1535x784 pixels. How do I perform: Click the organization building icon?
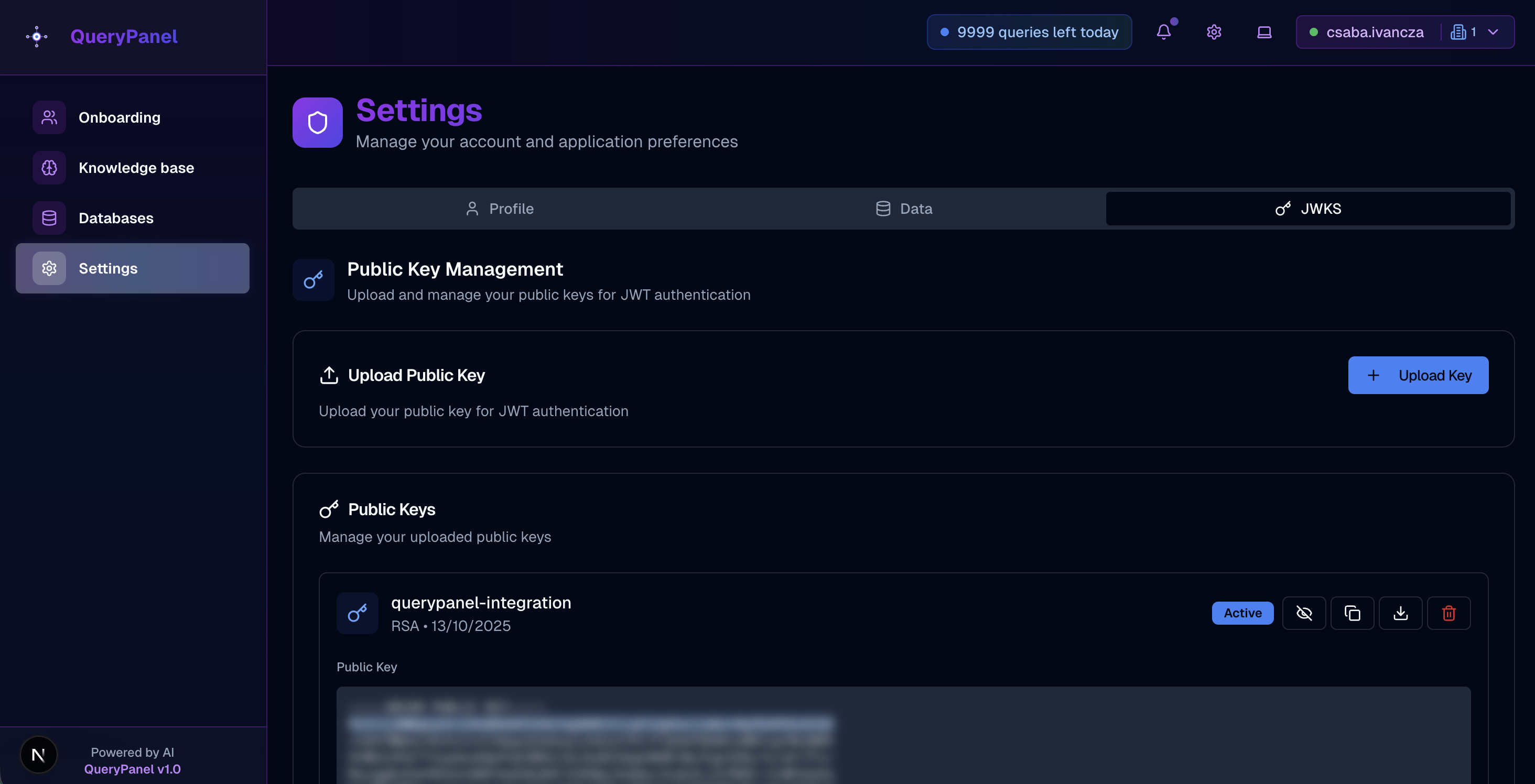pyautogui.click(x=1458, y=32)
